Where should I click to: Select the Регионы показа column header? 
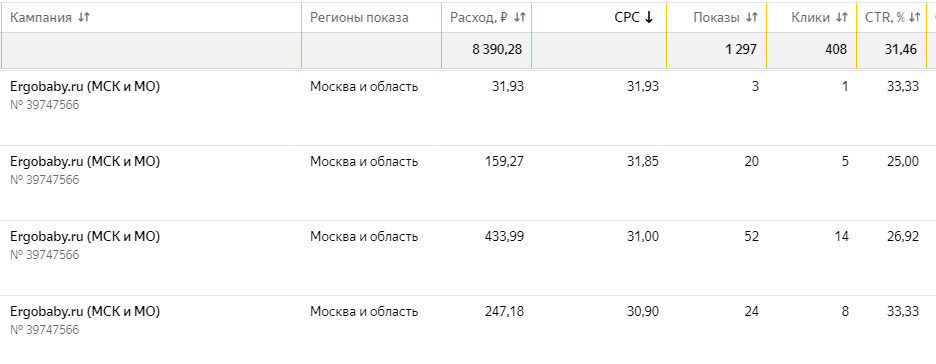pos(359,18)
